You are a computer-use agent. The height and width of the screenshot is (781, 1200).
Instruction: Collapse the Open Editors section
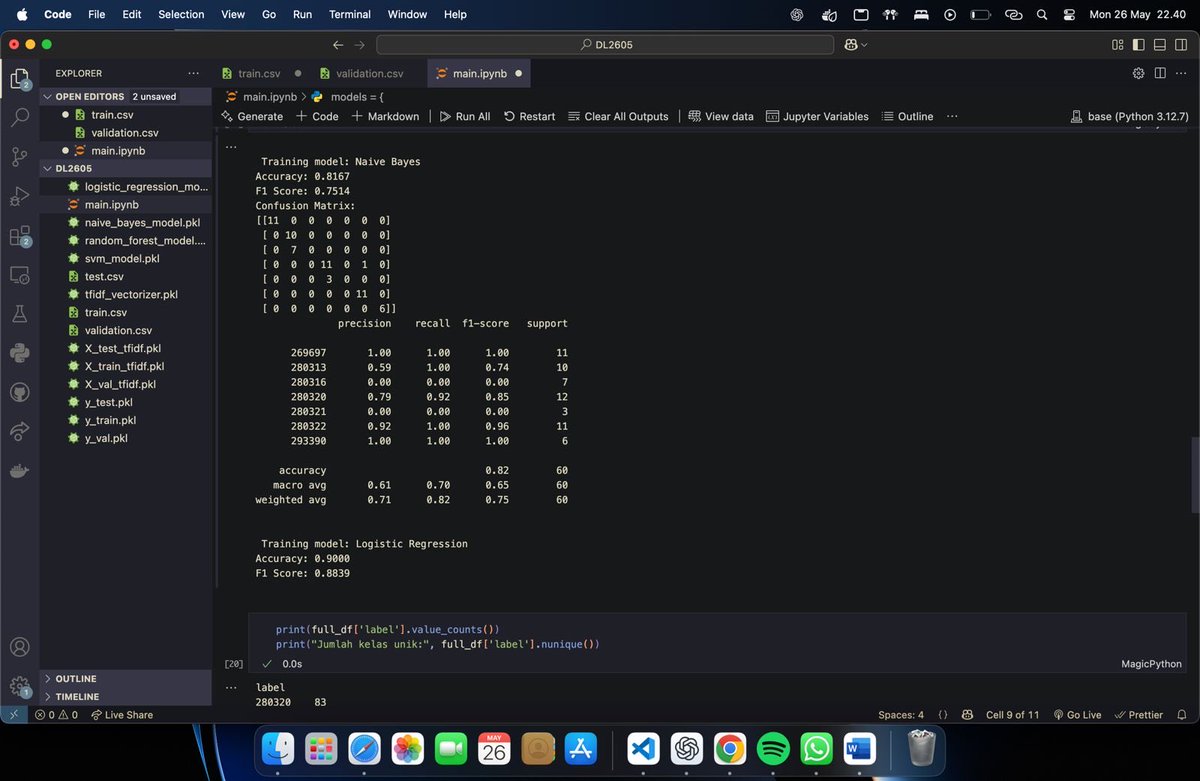click(x=125, y=97)
